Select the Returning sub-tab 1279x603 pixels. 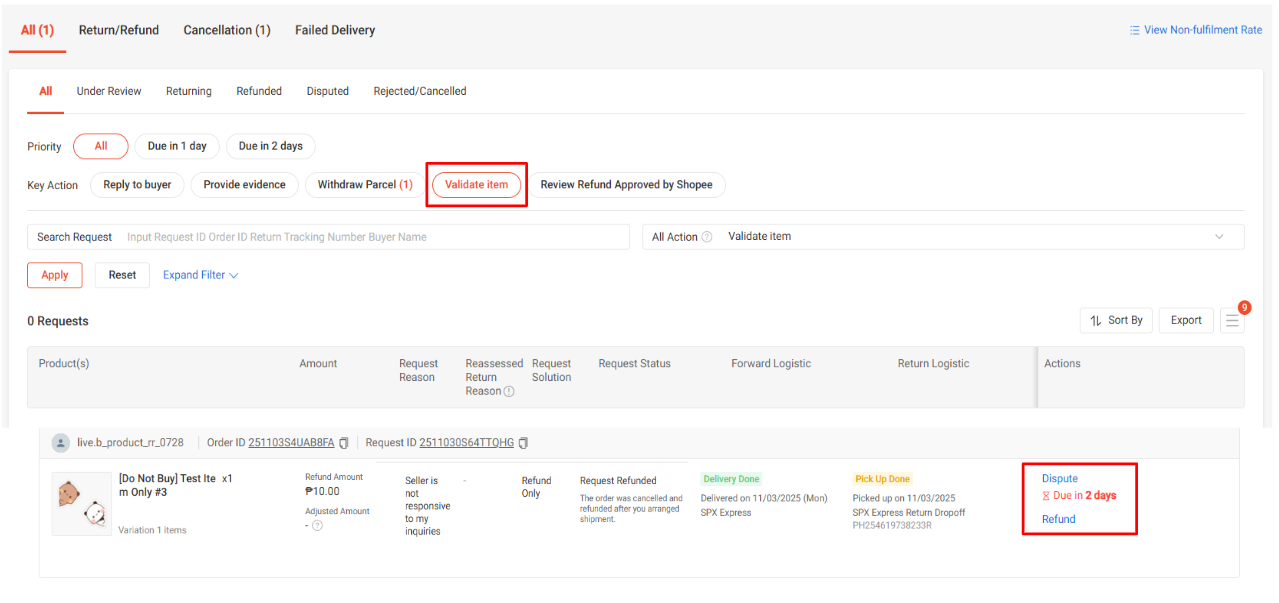pyautogui.click(x=189, y=91)
